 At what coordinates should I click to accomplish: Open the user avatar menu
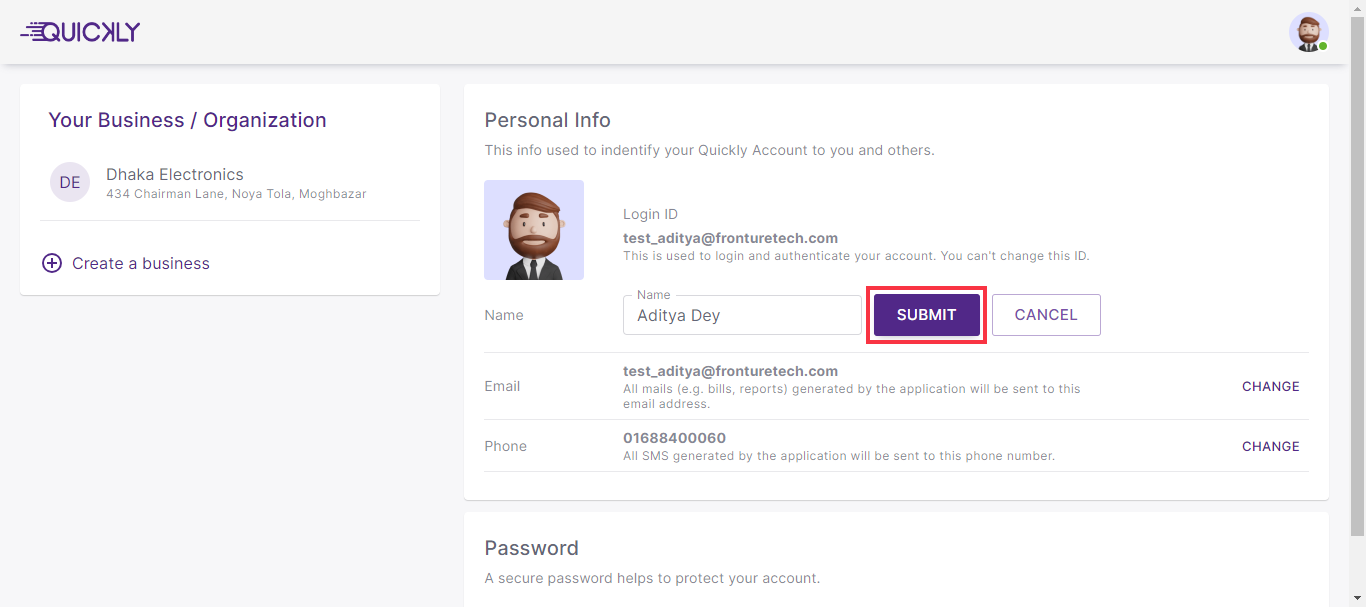1307,32
